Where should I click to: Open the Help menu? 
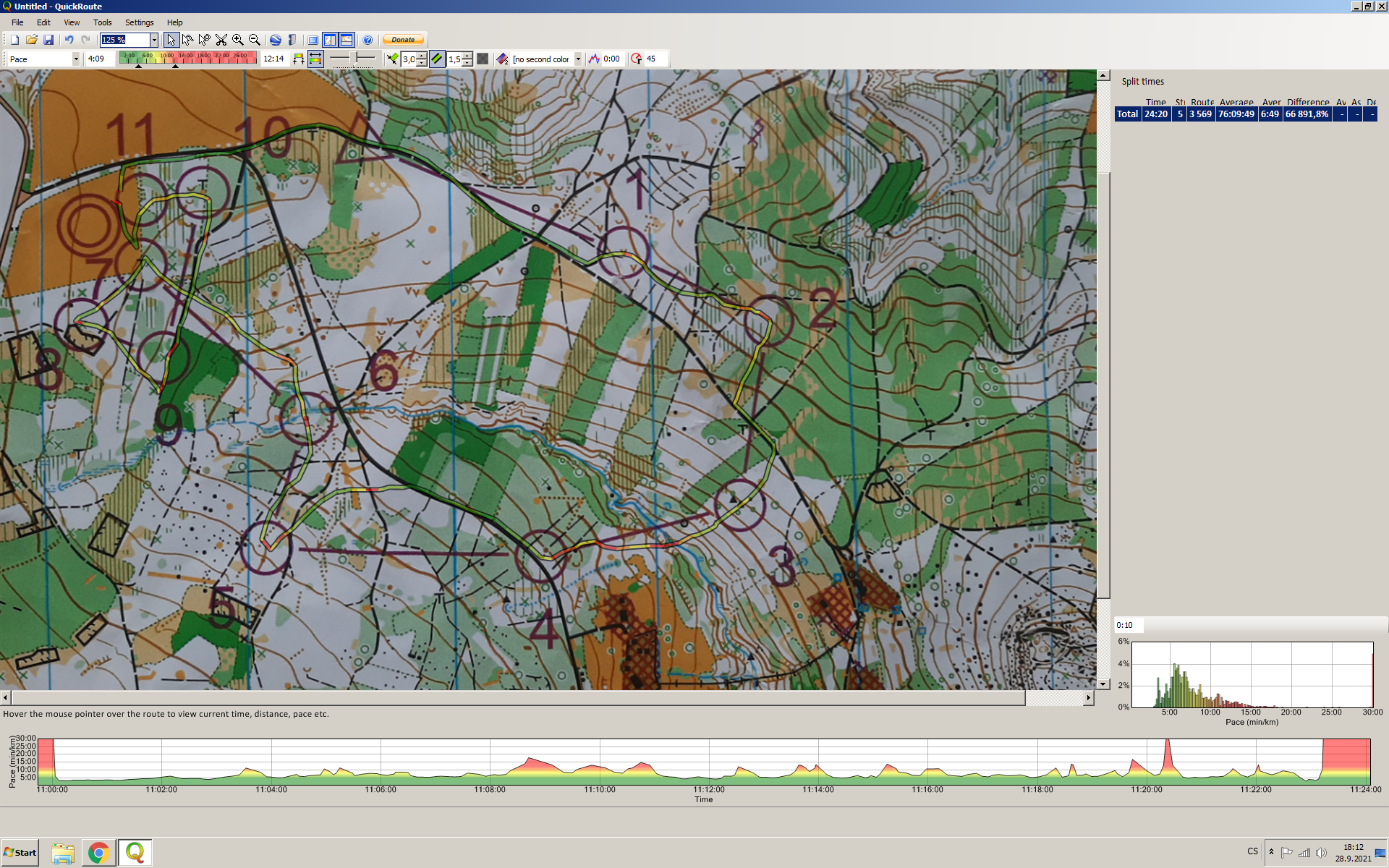tap(175, 22)
